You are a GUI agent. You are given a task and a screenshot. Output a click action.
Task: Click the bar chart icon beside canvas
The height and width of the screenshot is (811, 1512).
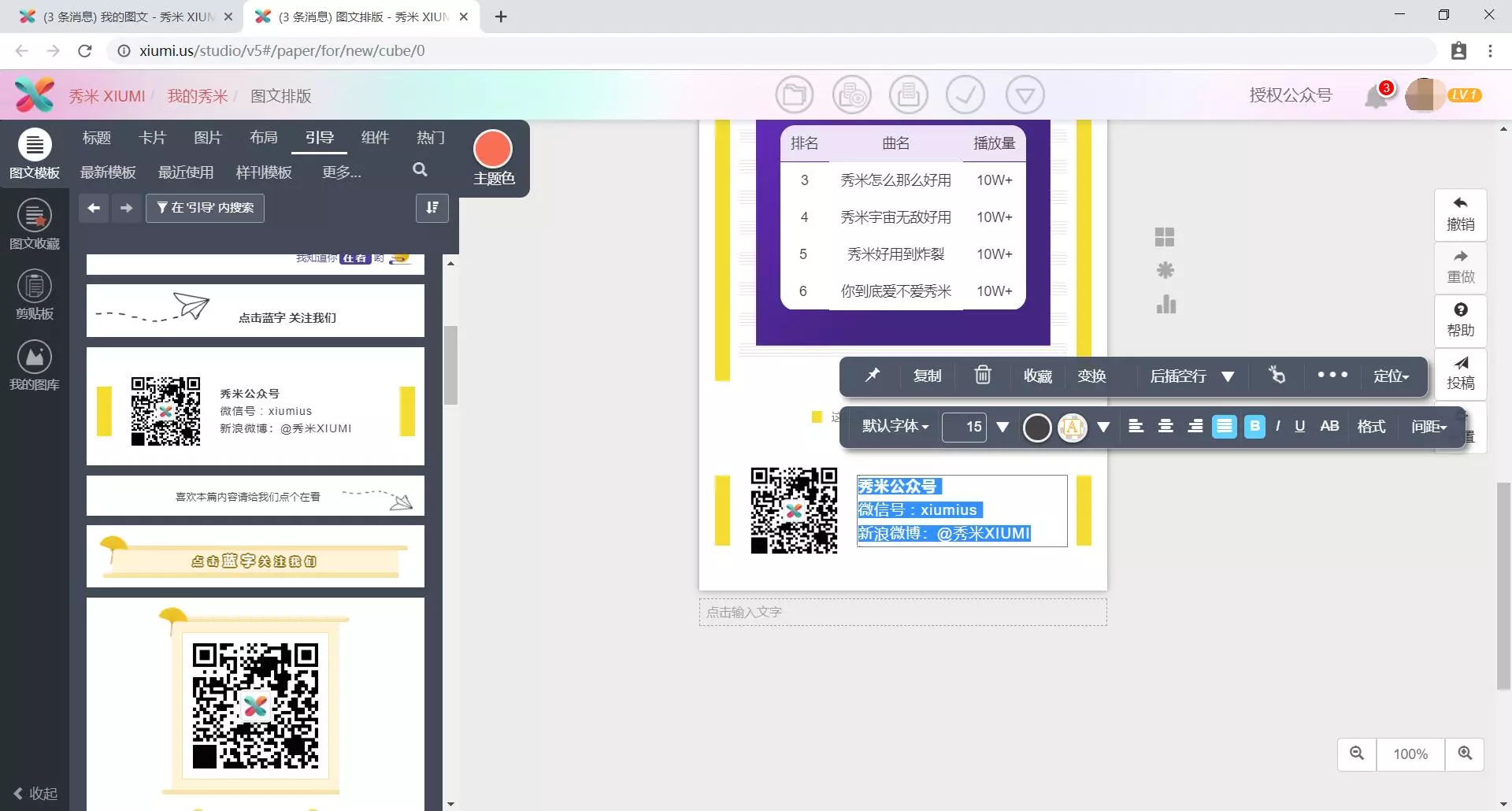pos(1165,304)
